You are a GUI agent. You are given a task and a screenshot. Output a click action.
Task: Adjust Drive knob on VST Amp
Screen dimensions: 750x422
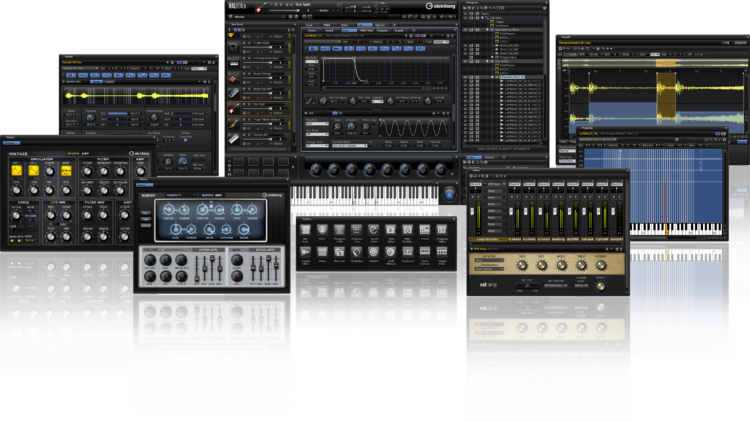click(x=522, y=266)
